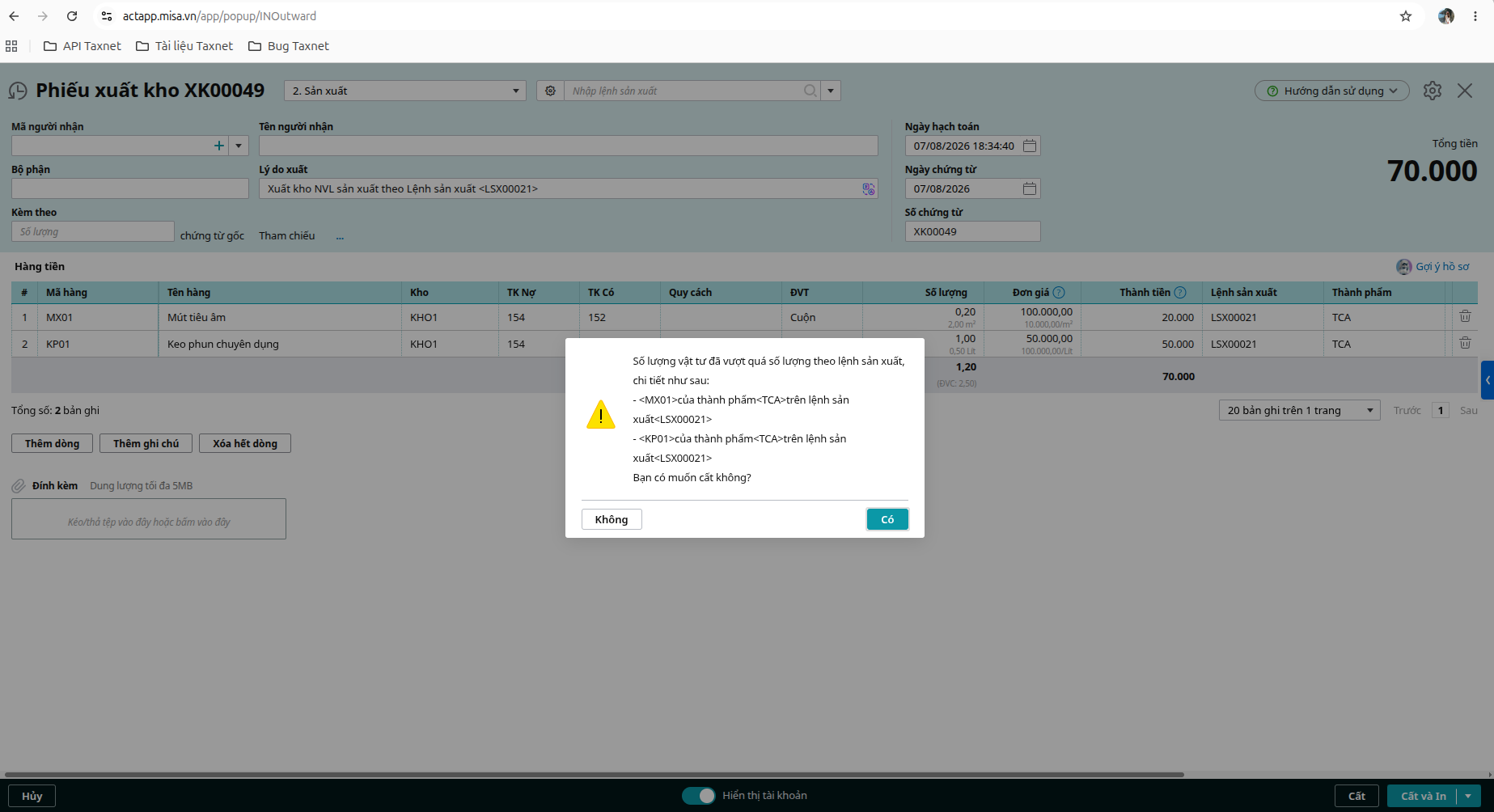Expand the Cất và In arrow menu

(1468, 796)
